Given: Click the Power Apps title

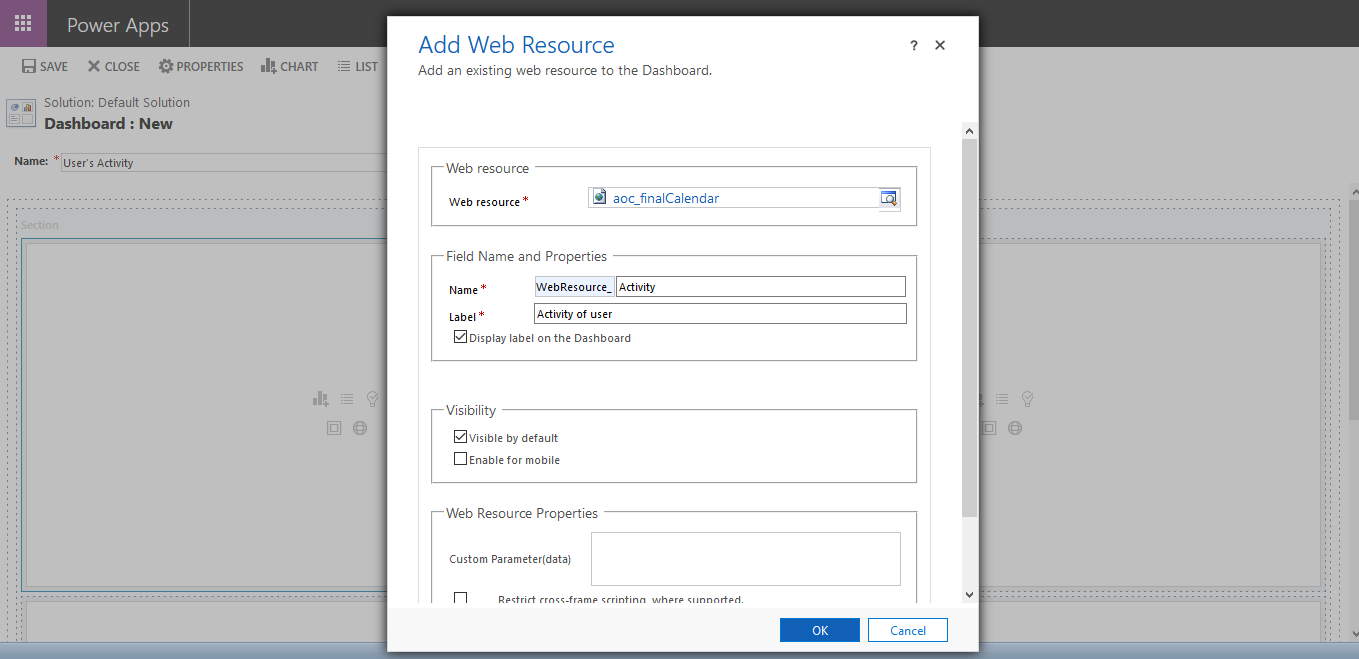Looking at the screenshot, I should tap(118, 25).
